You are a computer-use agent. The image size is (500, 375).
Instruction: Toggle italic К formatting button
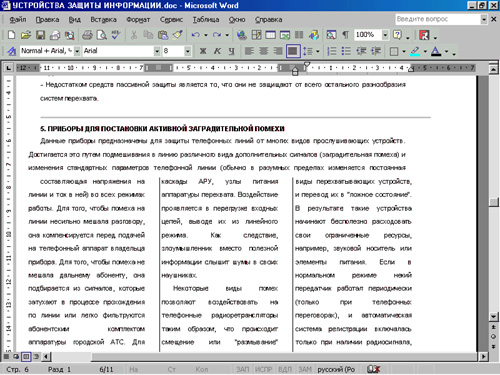(217, 51)
